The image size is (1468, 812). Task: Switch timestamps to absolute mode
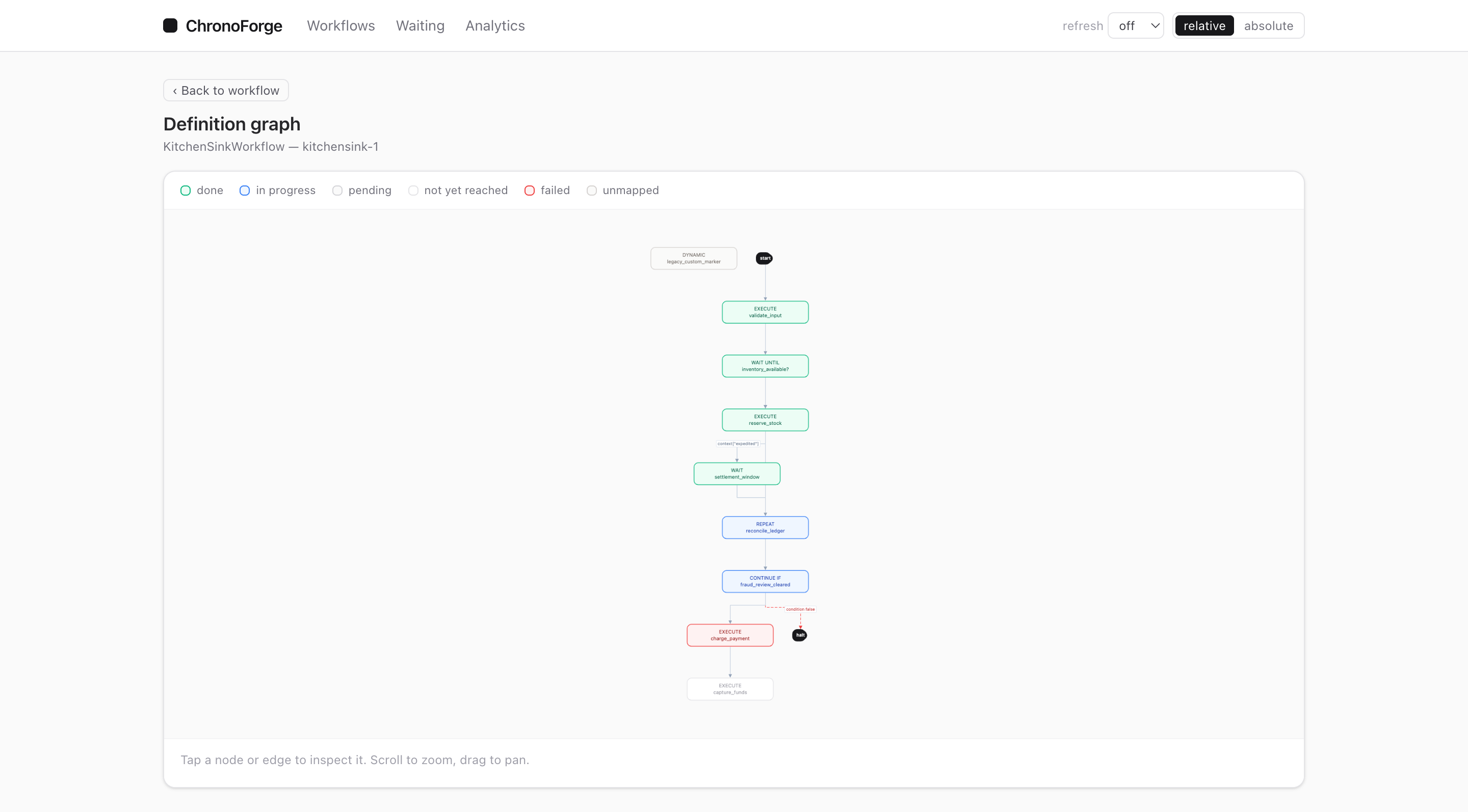[1268, 25]
